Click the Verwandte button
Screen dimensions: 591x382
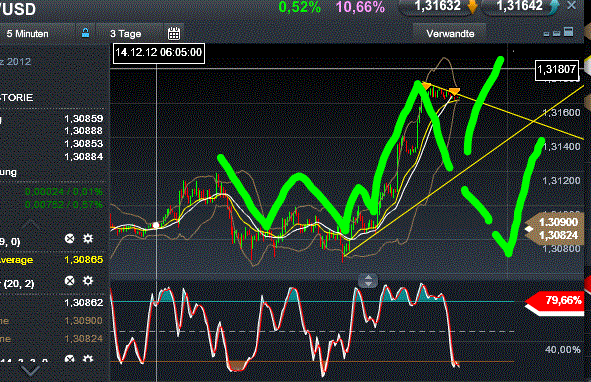tap(450, 34)
